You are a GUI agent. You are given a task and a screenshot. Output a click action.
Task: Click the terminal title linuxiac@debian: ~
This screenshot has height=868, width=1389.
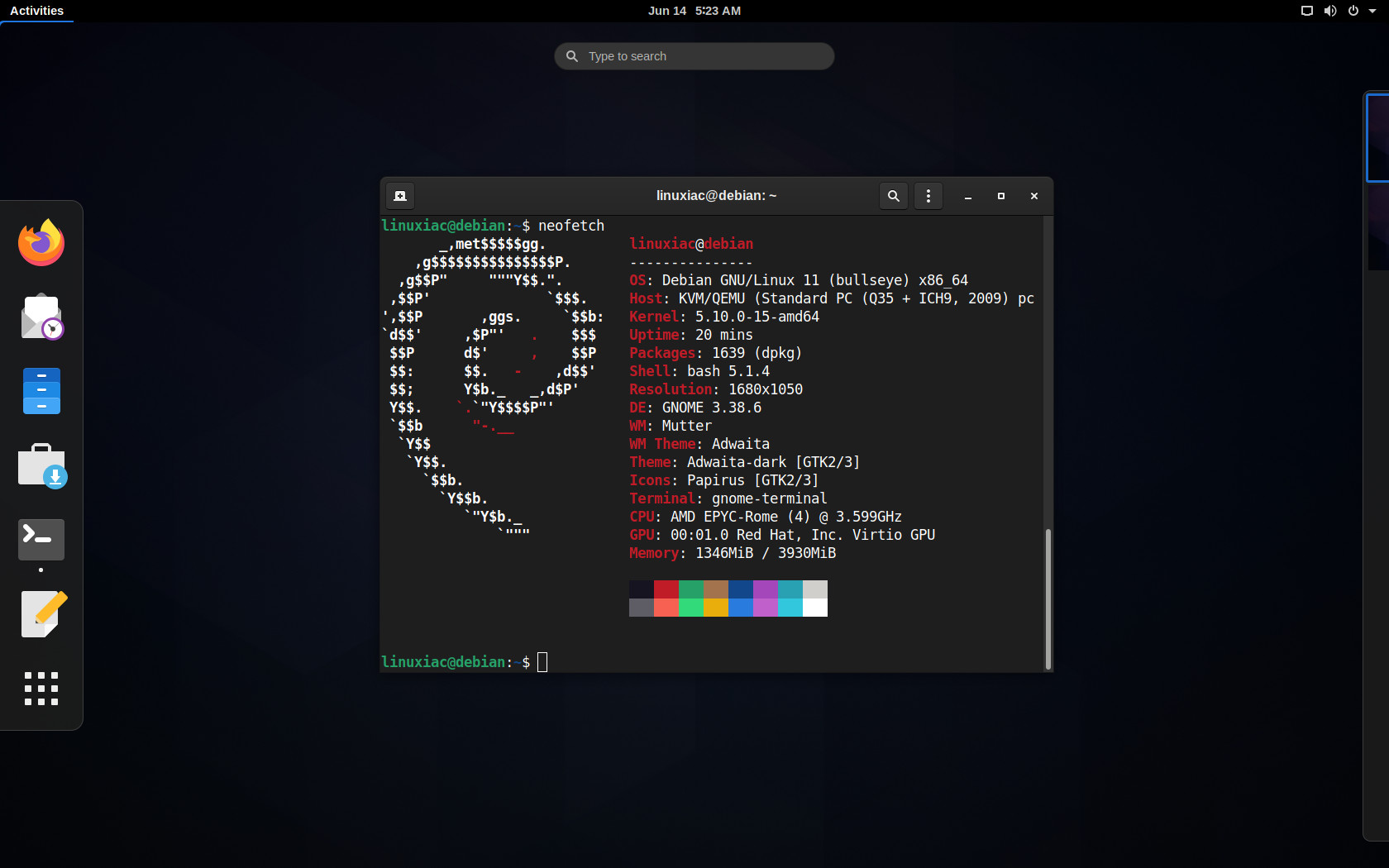(716, 196)
